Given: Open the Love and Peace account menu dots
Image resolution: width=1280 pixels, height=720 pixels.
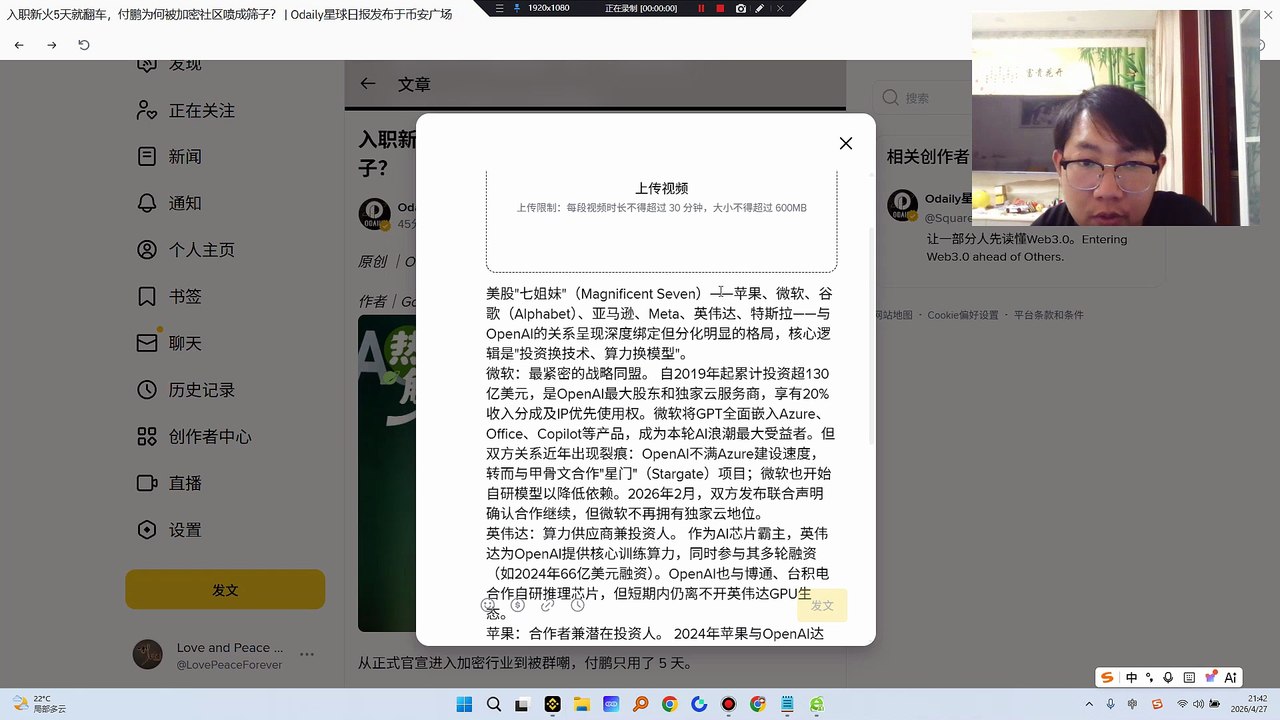Looking at the screenshot, I should (x=307, y=655).
